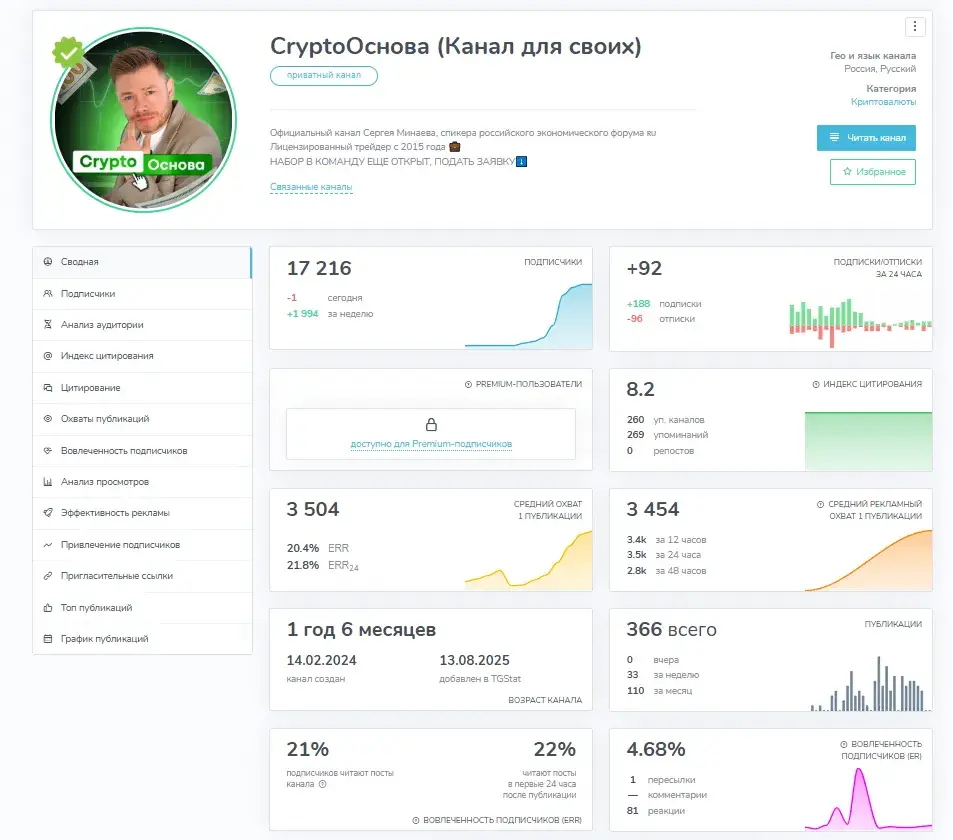The width and height of the screenshot is (953, 840).
Task: Click the star icon in Избранное button
Action: coord(847,171)
